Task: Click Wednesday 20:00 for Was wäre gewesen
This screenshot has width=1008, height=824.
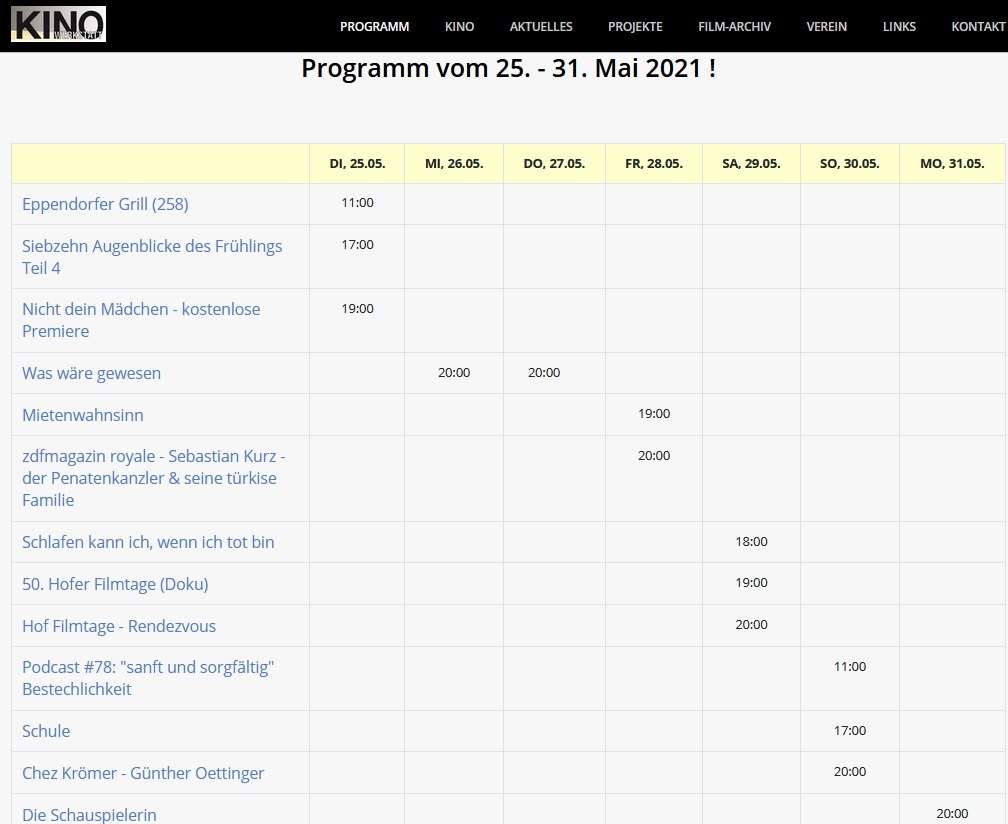Action: pyautogui.click(x=454, y=372)
